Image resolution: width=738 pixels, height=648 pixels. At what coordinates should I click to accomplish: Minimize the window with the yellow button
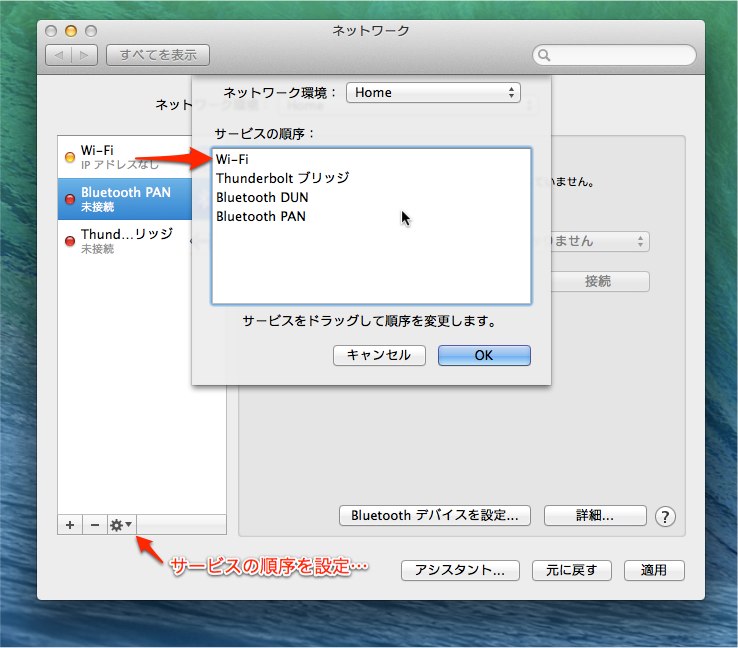tap(71, 31)
